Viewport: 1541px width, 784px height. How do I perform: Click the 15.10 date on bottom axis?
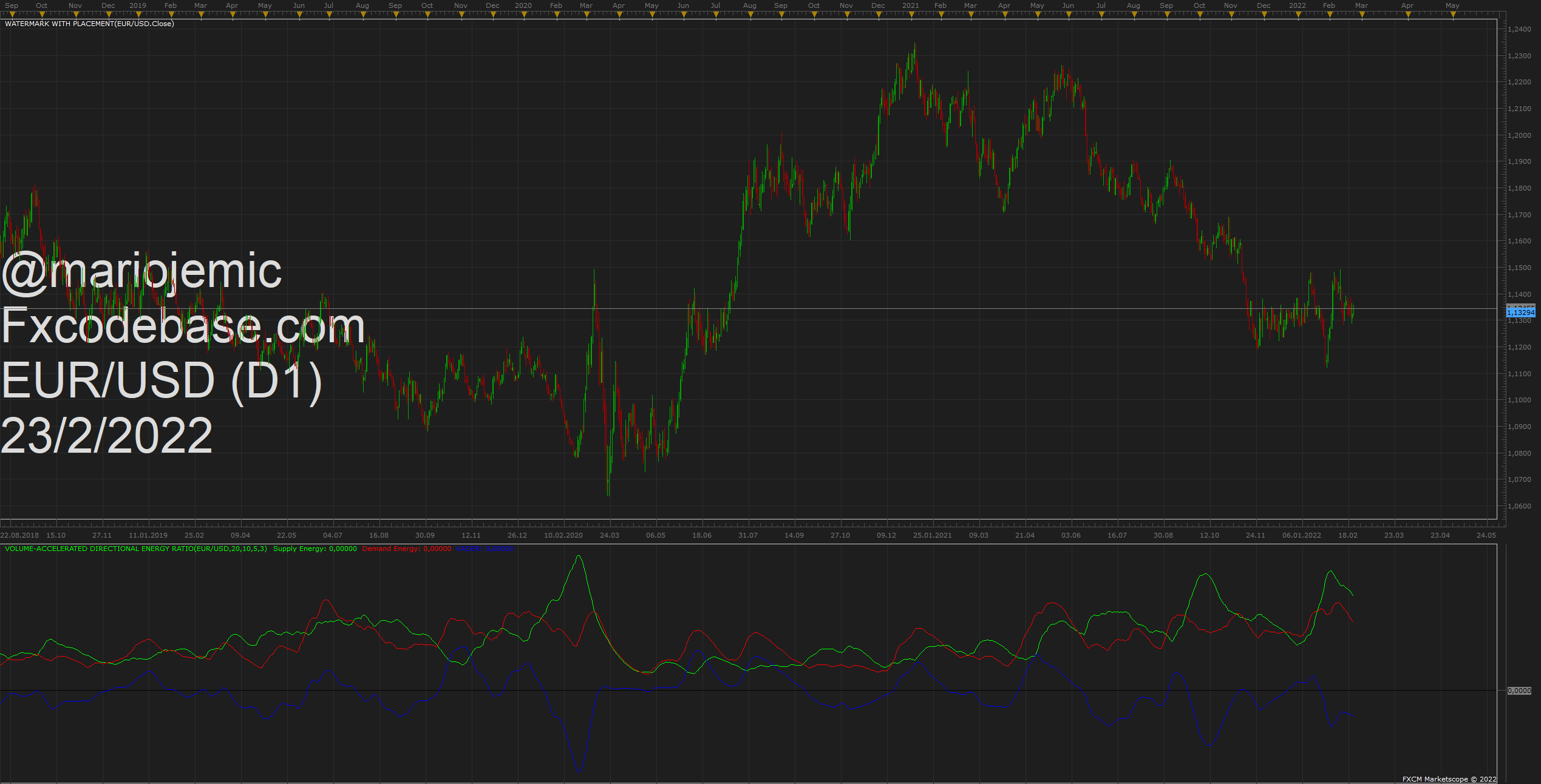coord(56,535)
